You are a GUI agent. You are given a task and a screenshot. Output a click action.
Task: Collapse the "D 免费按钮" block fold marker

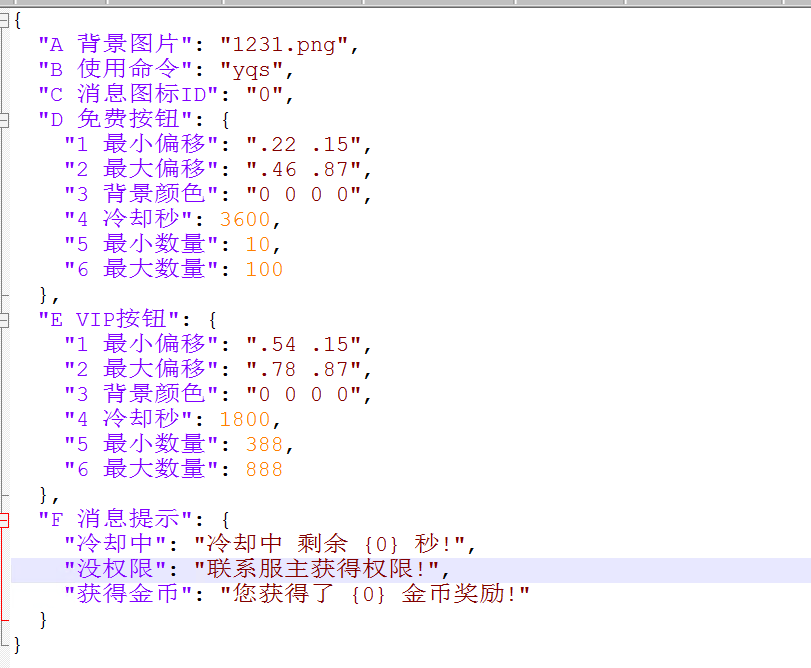point(4,120)
